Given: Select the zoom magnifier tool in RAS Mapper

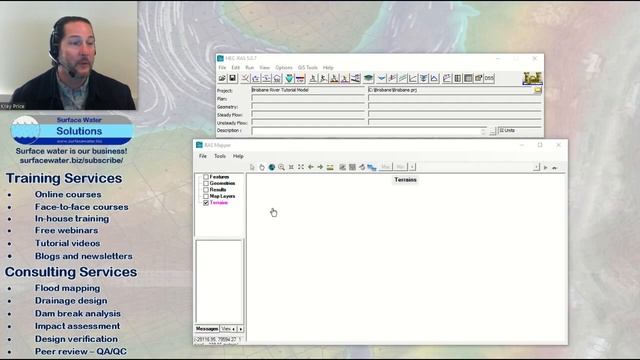Looking at the screenshot, I should coord(281,167).
